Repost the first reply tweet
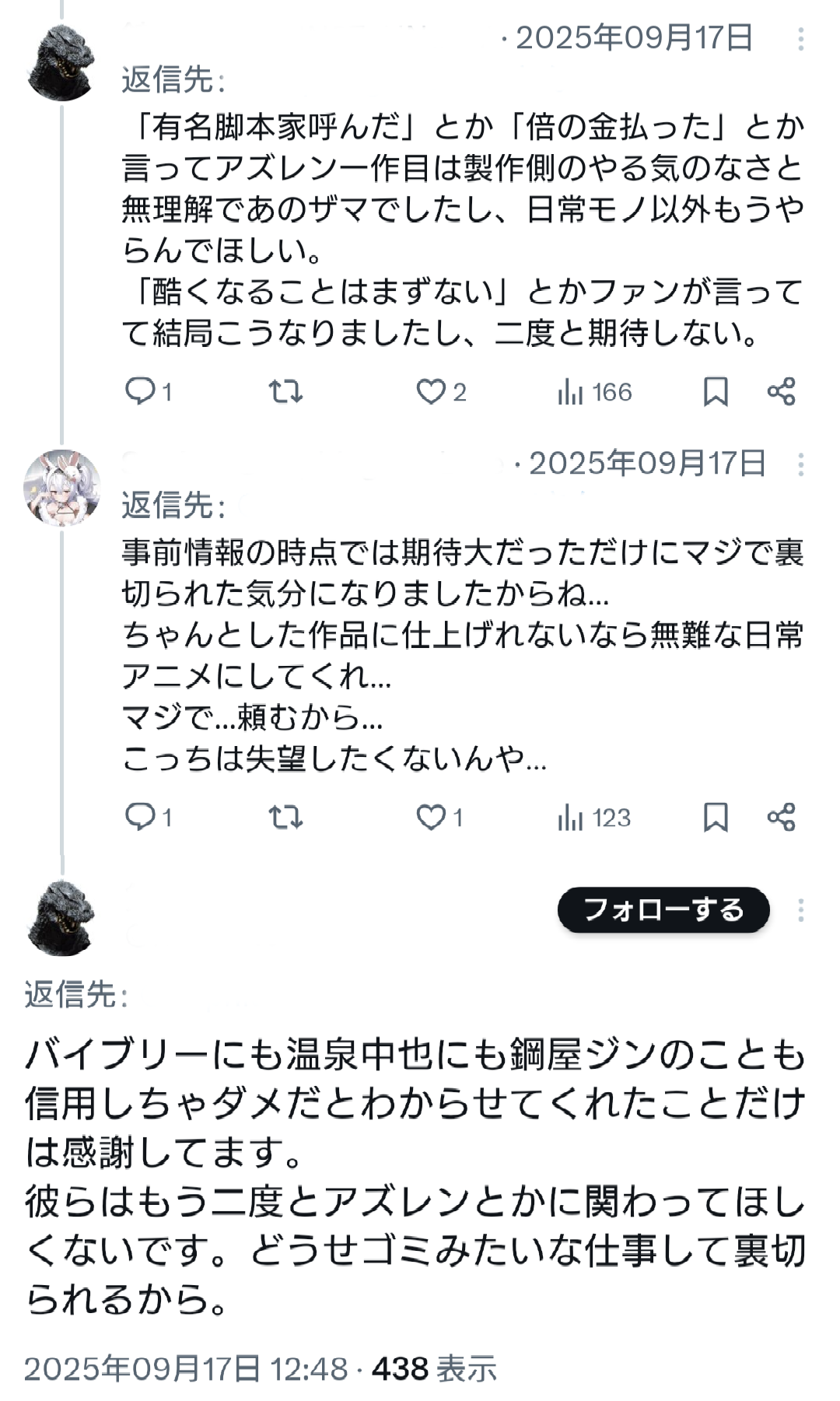 [x=285, y=391]
